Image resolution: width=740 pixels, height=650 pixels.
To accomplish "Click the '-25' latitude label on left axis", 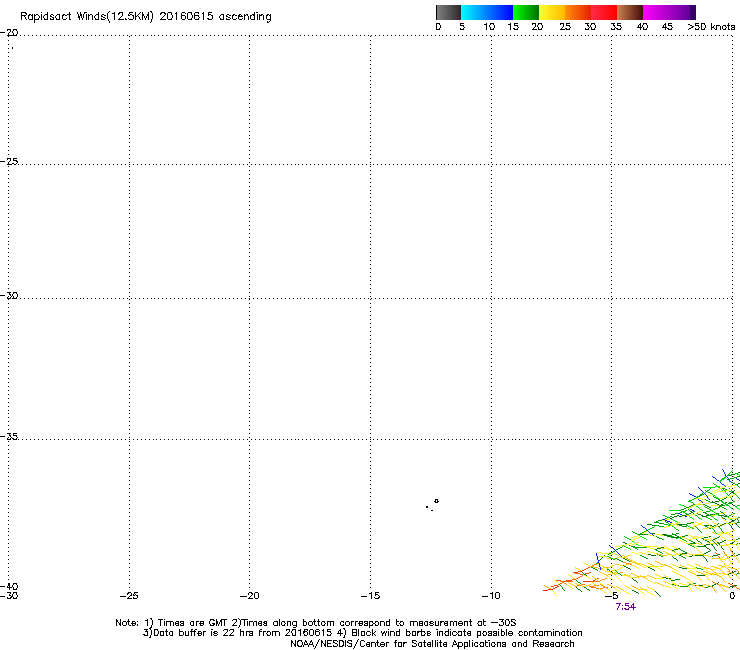I will 9,161.
